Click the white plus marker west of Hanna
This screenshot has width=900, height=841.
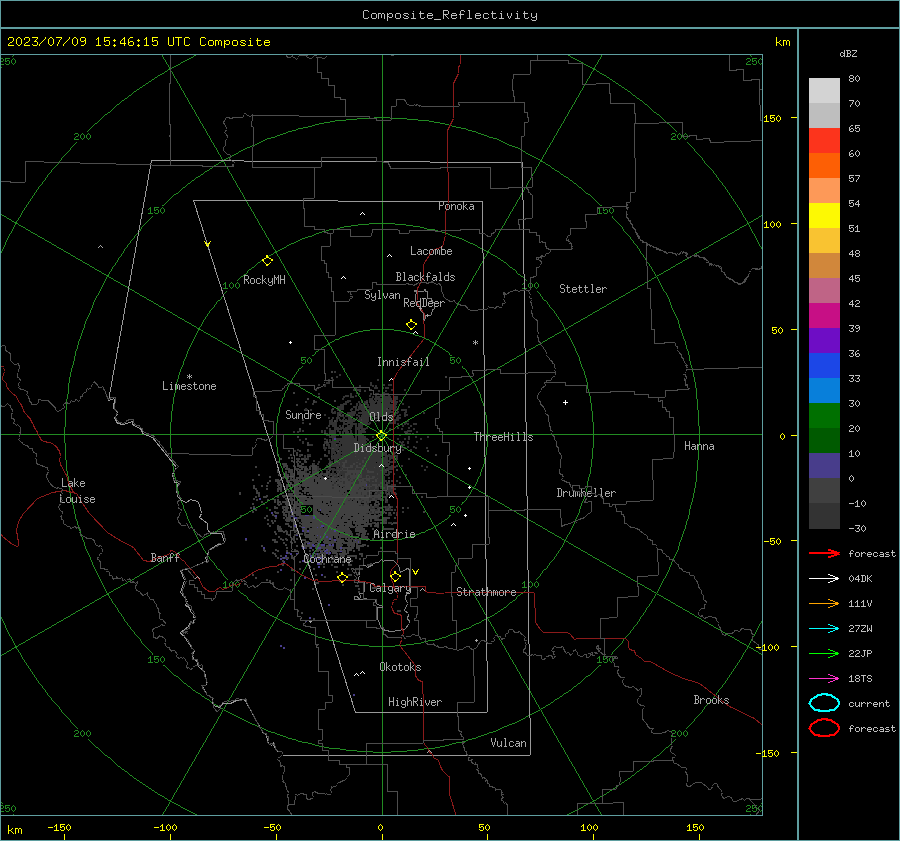point(565,402)
